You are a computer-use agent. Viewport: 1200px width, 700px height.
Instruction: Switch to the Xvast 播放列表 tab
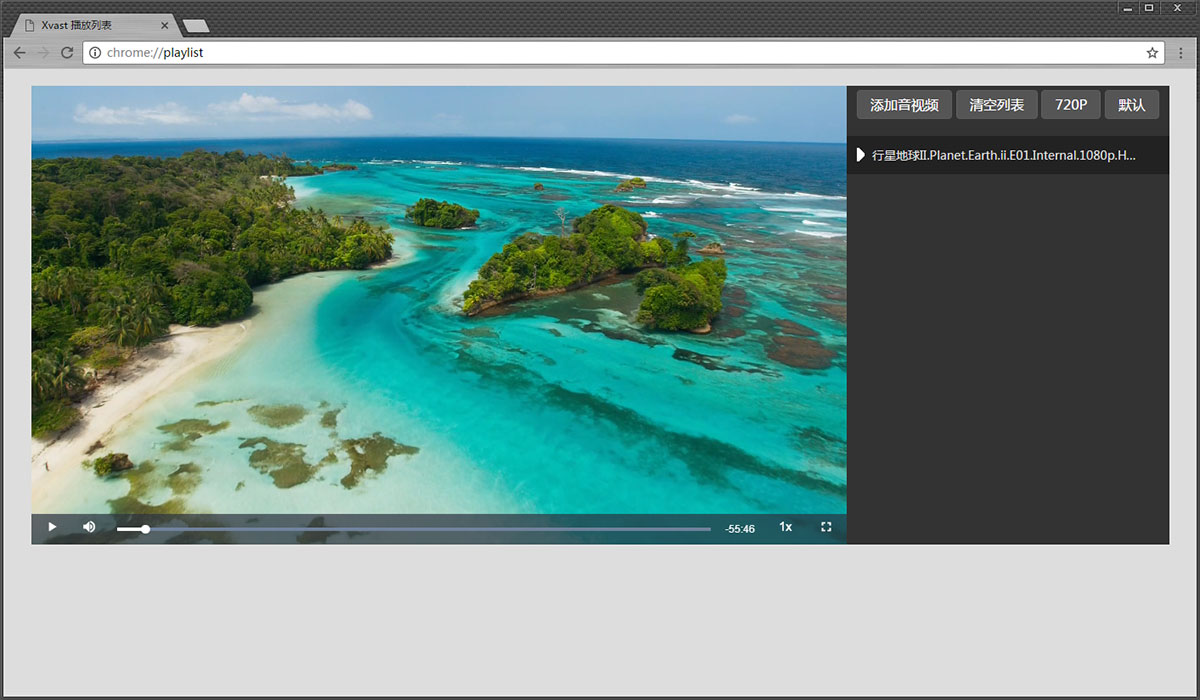point(95,25)
